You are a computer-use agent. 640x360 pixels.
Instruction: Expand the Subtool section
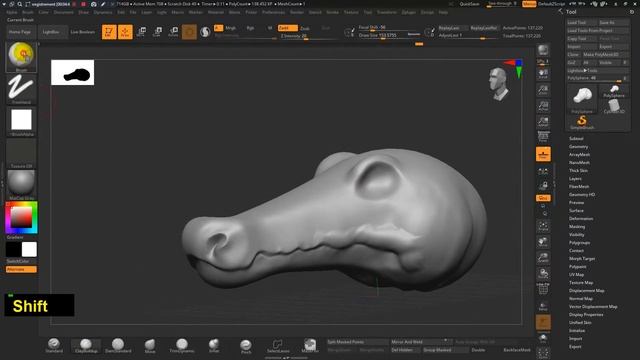[x=576, y=138]
